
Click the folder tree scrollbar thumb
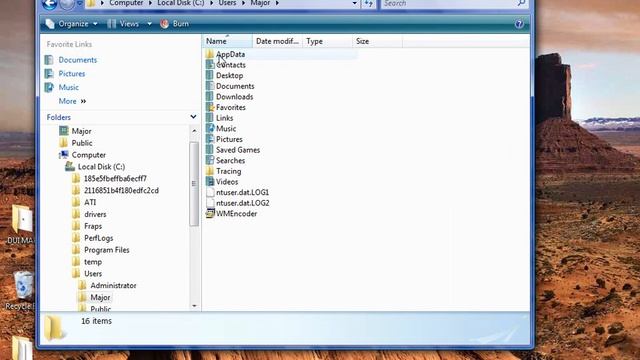tap(194, 184)
